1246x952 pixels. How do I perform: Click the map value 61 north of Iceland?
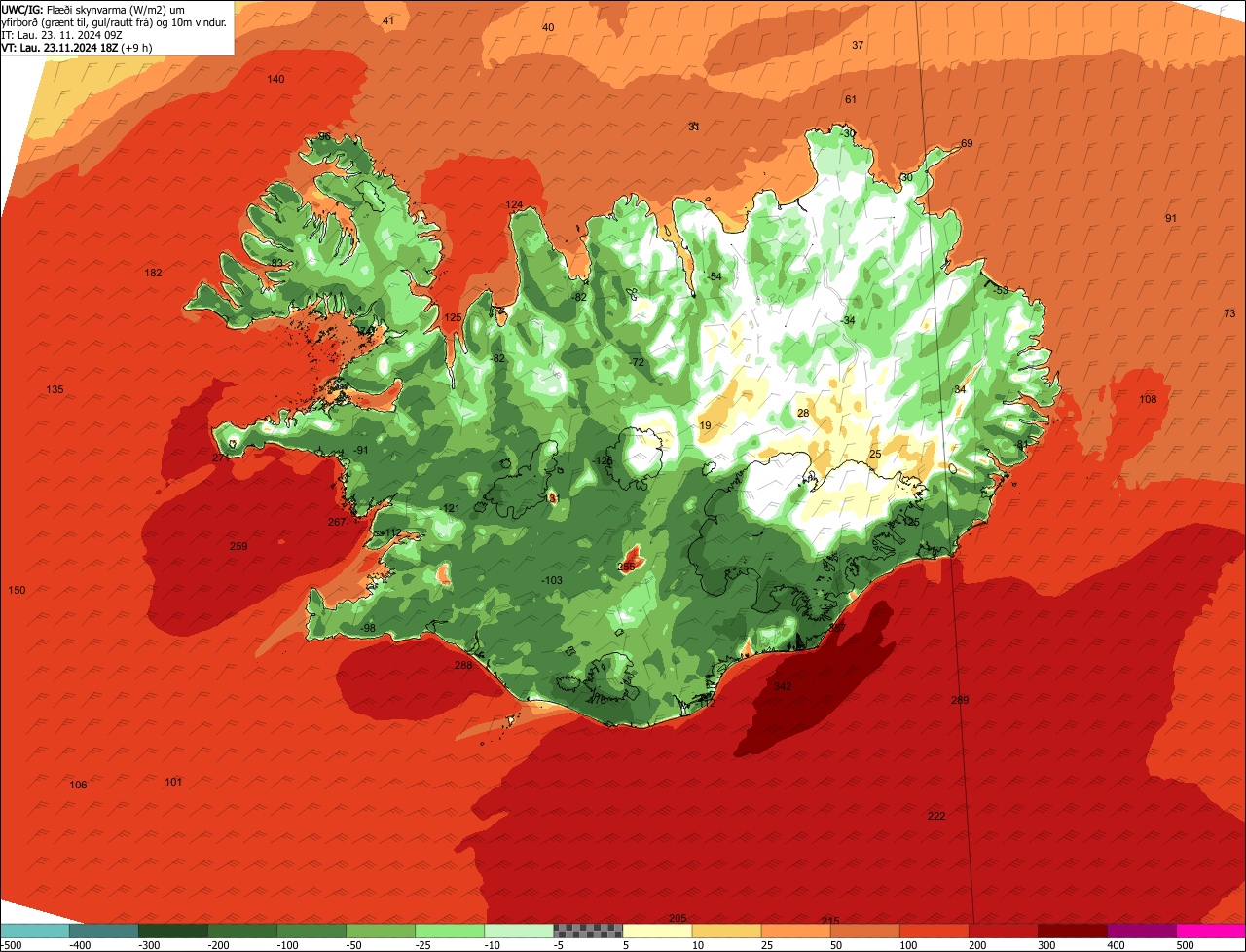click(x=851, y=99)
